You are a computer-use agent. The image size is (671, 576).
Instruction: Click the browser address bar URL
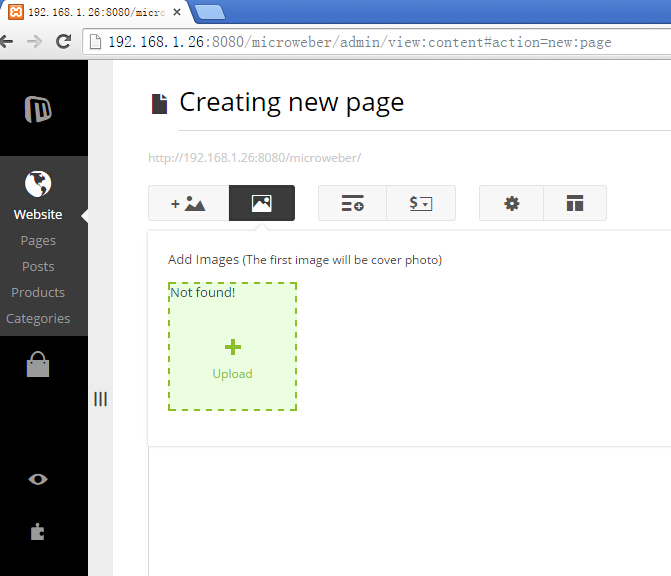[359, 42]
